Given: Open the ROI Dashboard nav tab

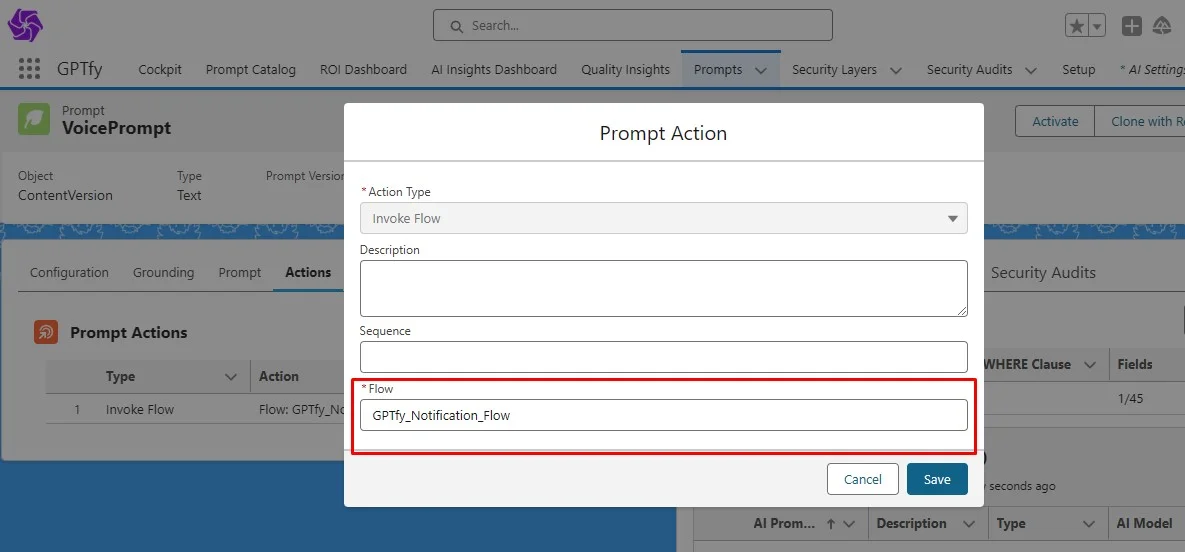Looking at the screenshot, I should pos(364,70).
